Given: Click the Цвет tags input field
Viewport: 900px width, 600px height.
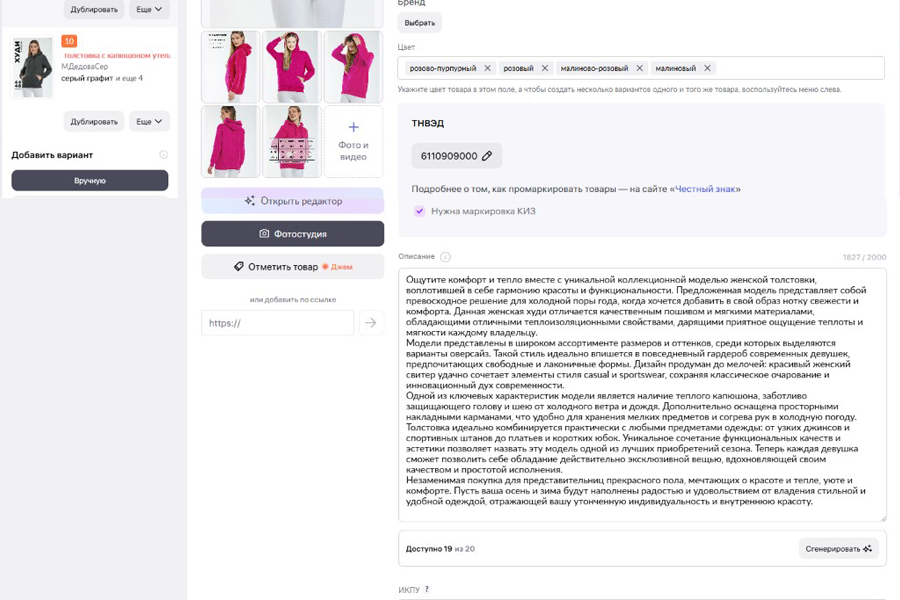Looking at the screenshot, I should (x=641, y=68).
